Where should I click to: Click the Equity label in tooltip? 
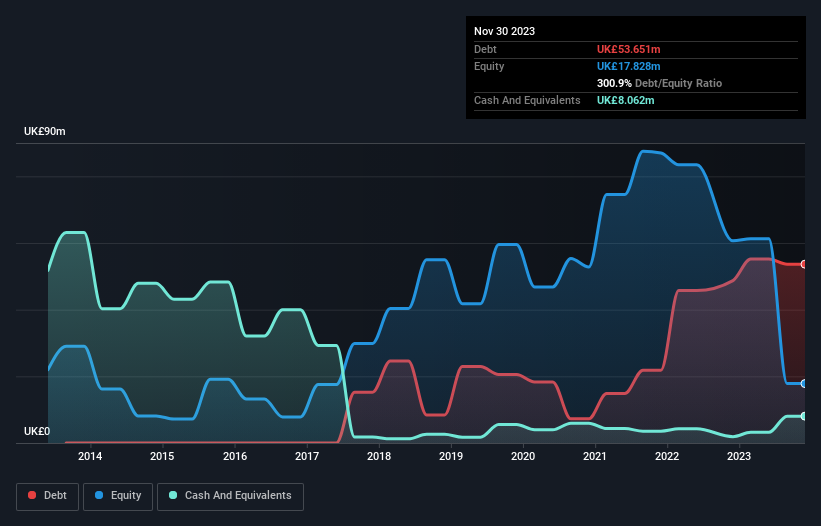click(x=489, y=66)
